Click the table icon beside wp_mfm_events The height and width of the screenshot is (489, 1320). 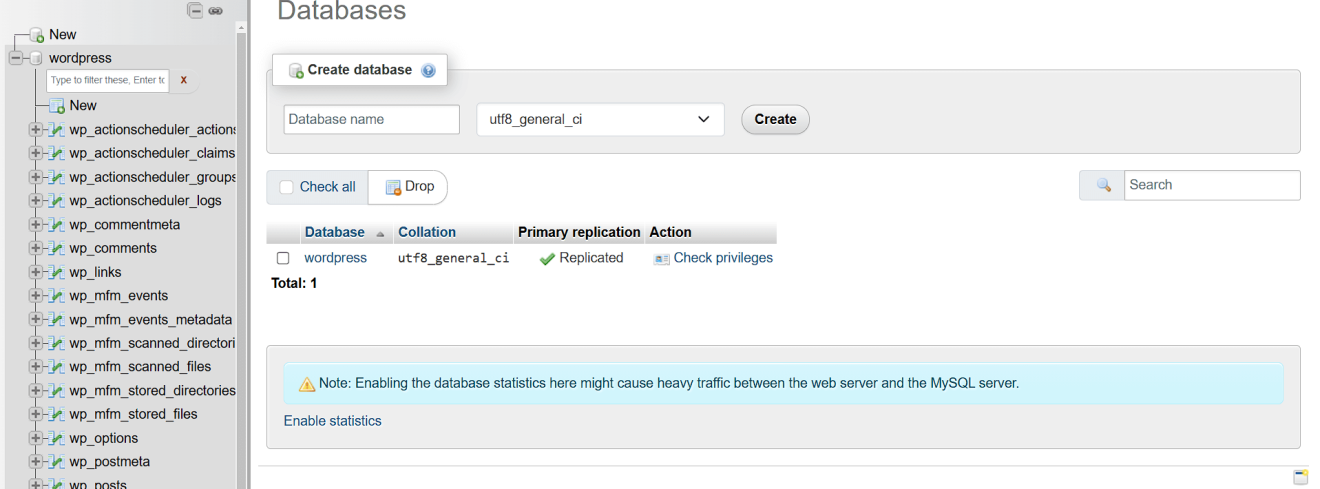(x=58, y=295)
